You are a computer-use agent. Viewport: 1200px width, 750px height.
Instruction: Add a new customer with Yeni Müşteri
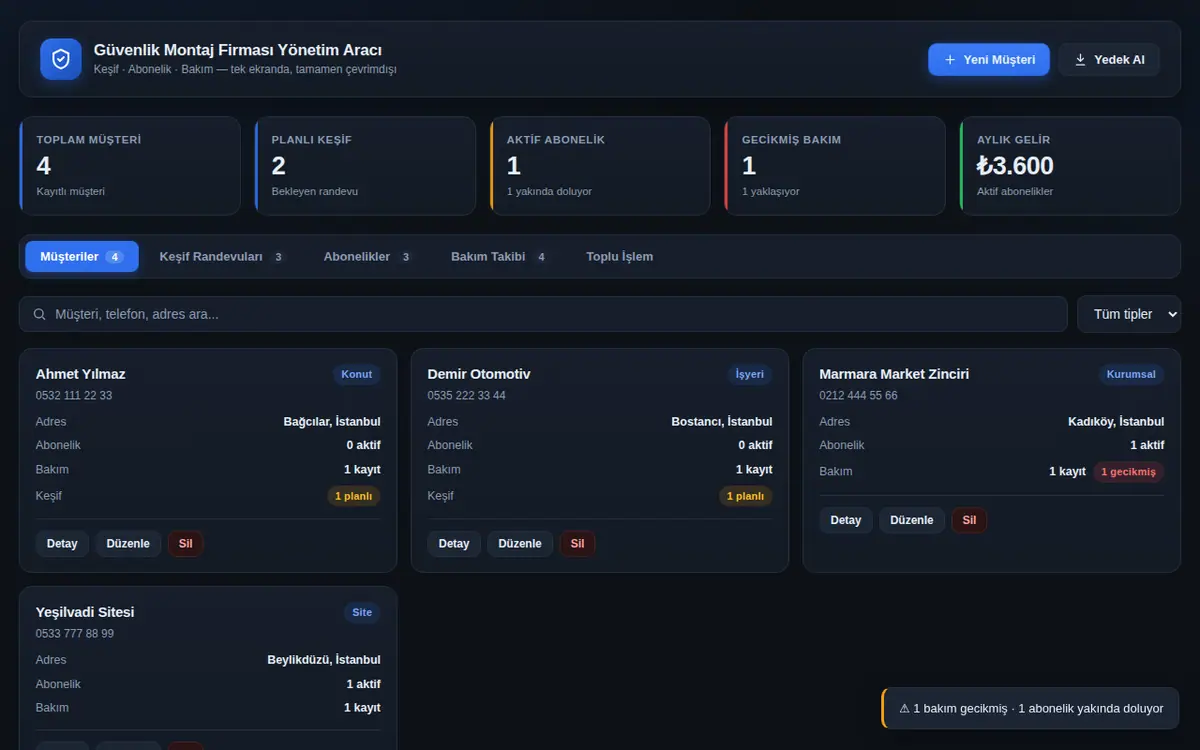989,60
